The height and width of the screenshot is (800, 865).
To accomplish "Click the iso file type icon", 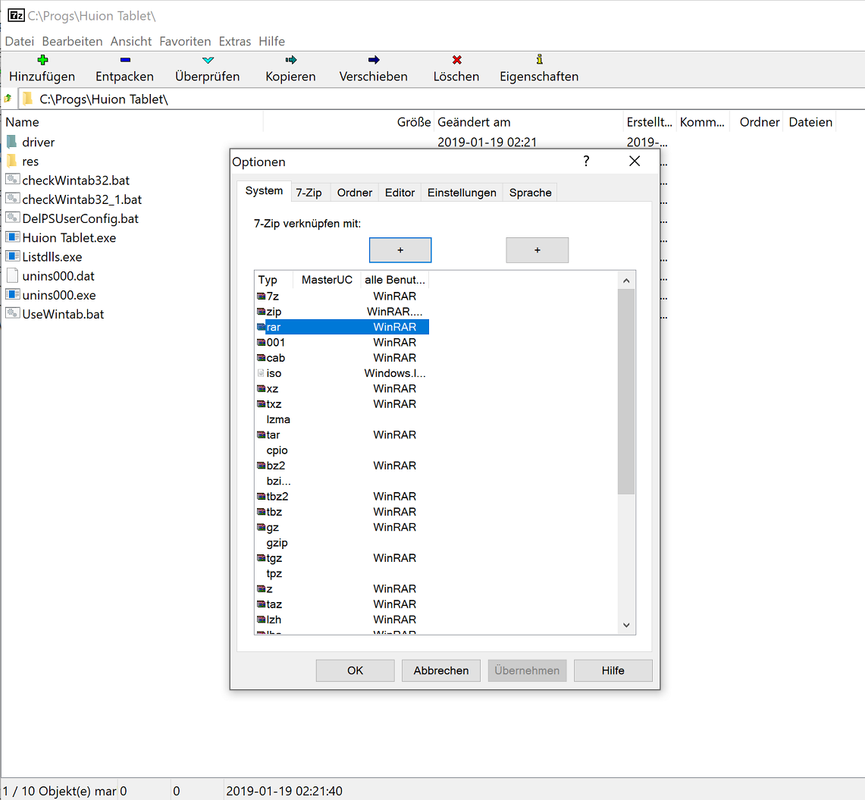I will tap(261, 373).
